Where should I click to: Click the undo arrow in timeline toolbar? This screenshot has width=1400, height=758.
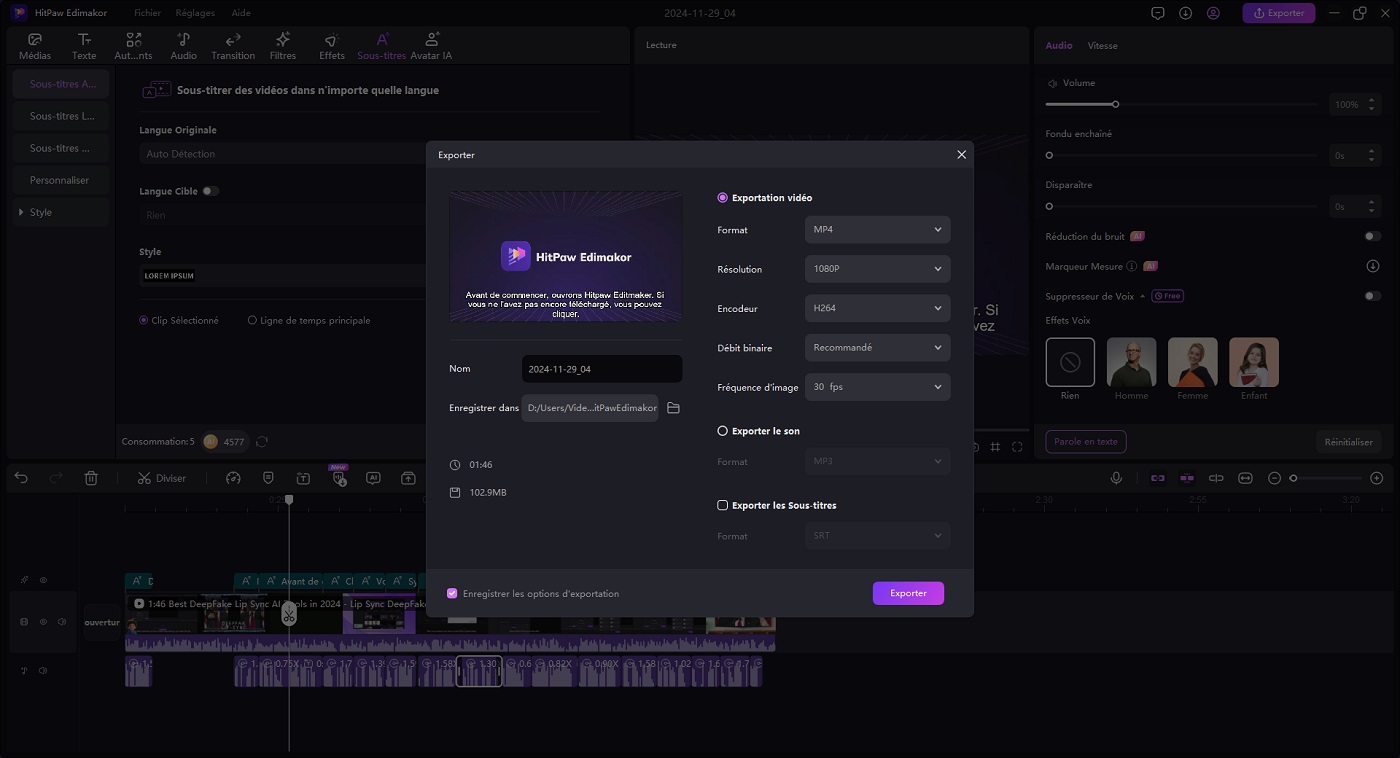coord(21,478)
